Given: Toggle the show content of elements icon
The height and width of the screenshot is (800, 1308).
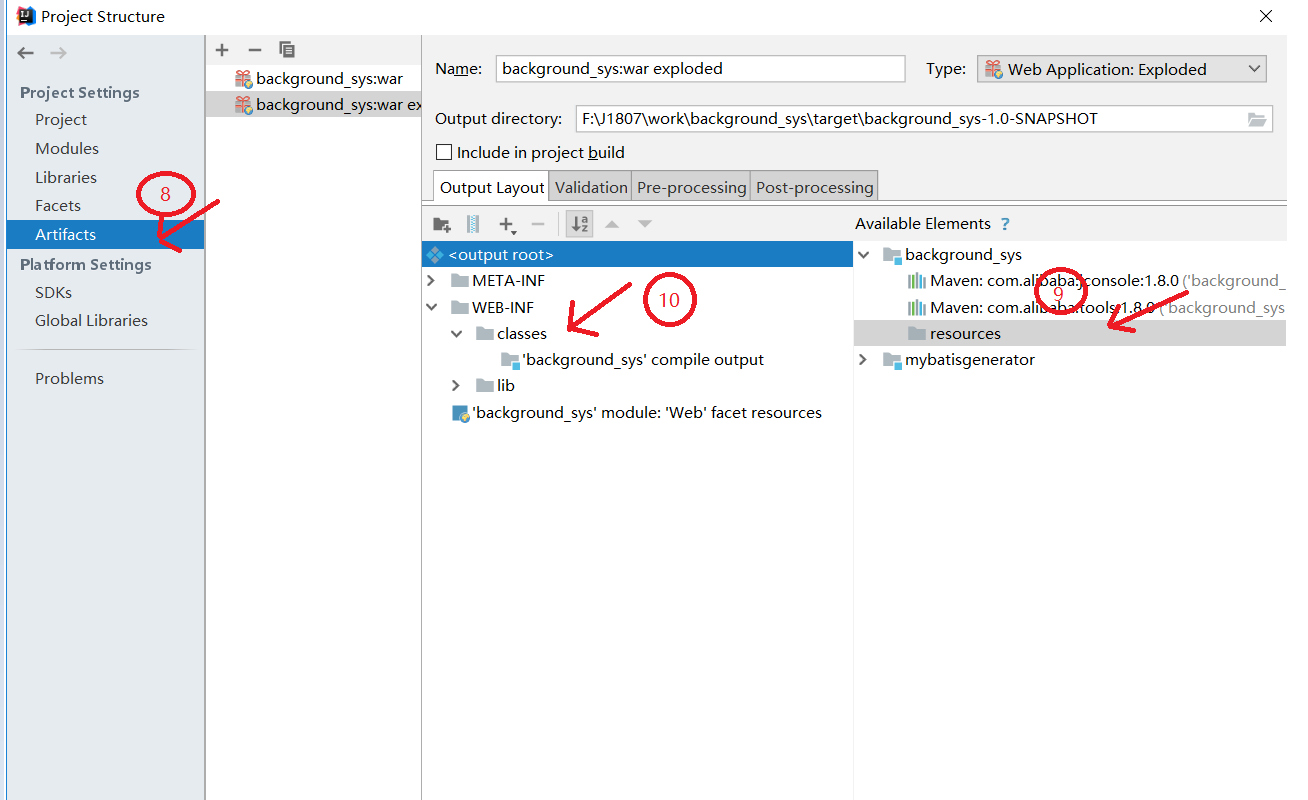Looking at the screenshot, I should click(x=471, y=224).
